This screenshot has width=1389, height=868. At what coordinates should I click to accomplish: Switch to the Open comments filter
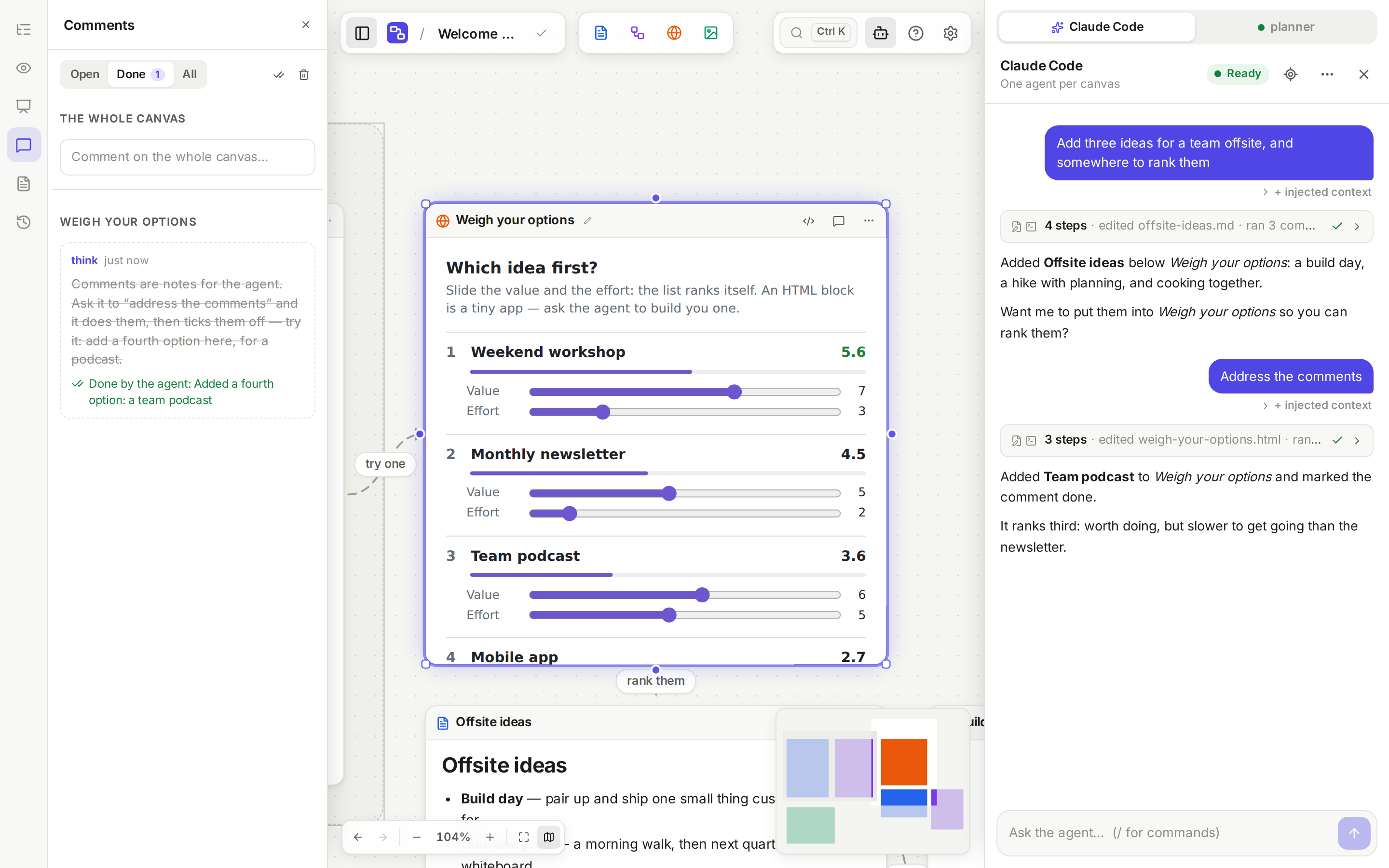(85, 74)
